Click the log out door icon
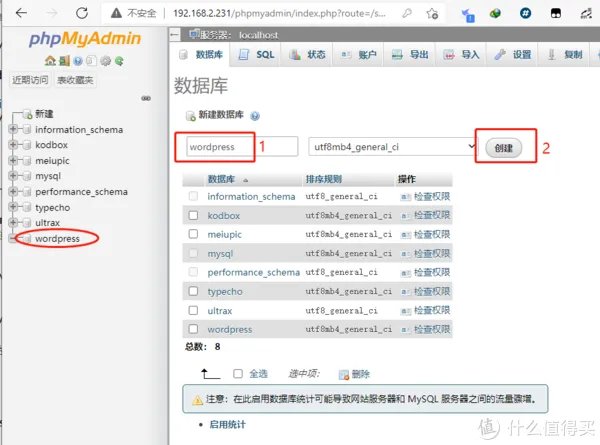The width and height of the screenshot is (600, 445). click(x=64, y=60)
